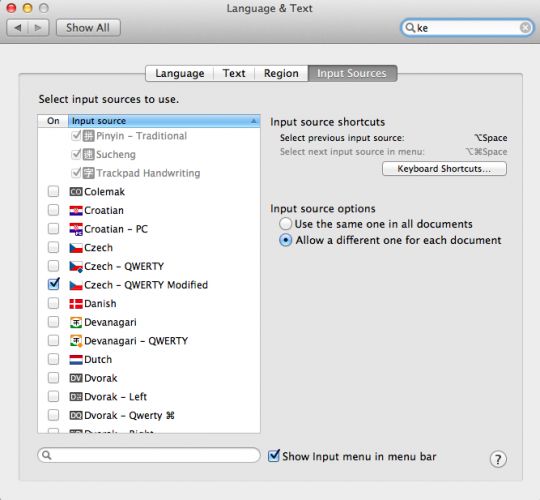Click the Dvorak DV layout icon
The width and height of the screenshot is (540, 500).
click(x=76, y=378)
